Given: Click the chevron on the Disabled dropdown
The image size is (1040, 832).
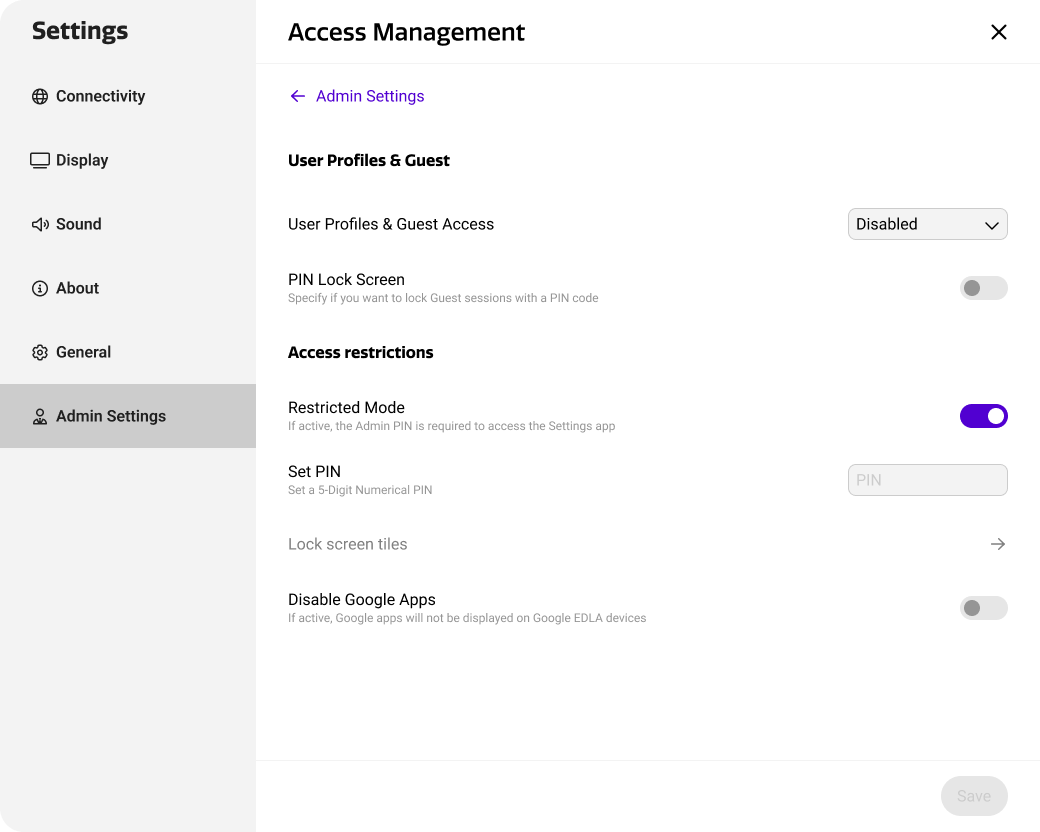Looking at the screenshot, I should (991, 225).
